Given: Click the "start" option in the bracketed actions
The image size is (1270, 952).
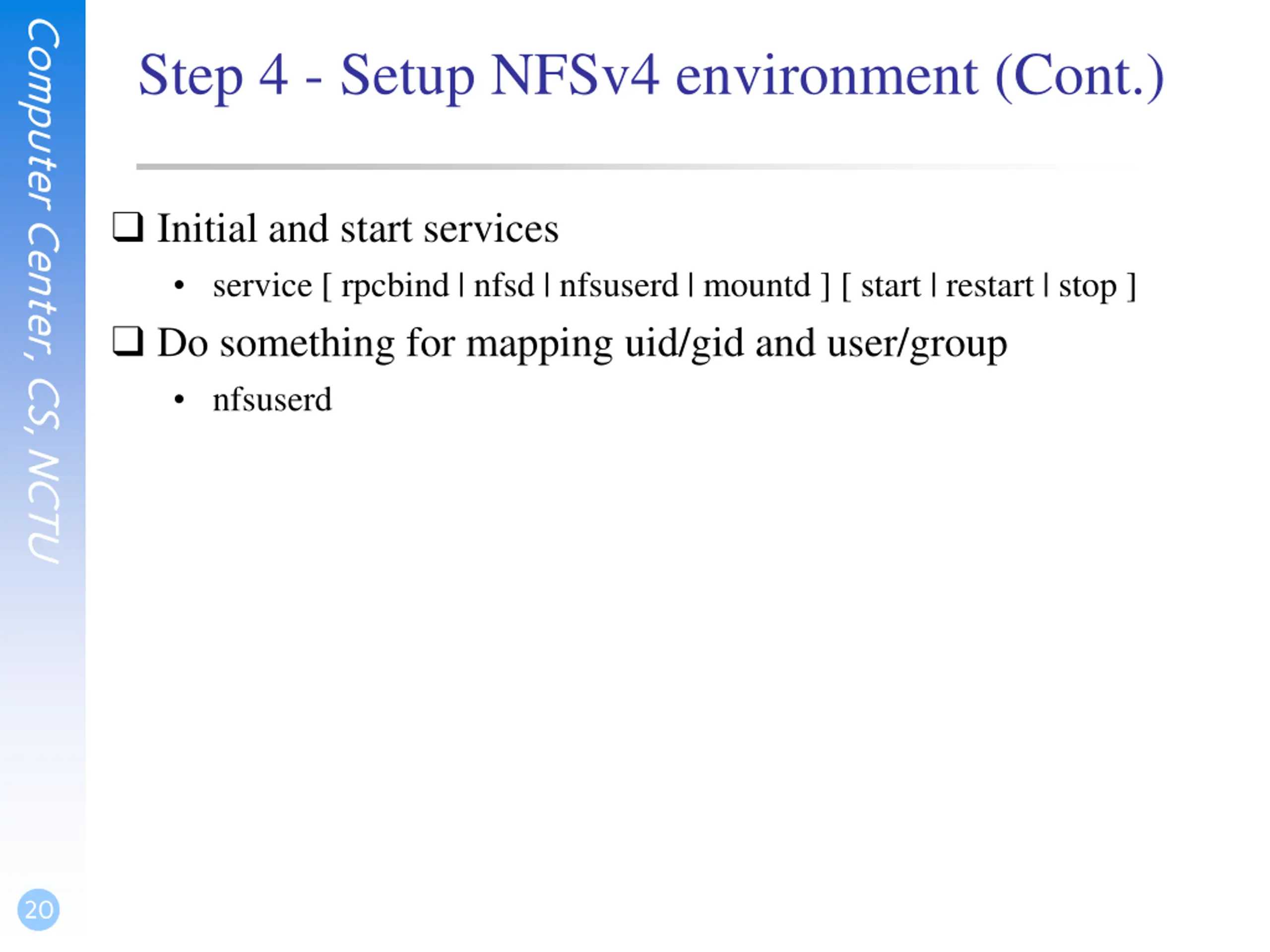Looking at the screenshot, I should click(x=890, y=286).
